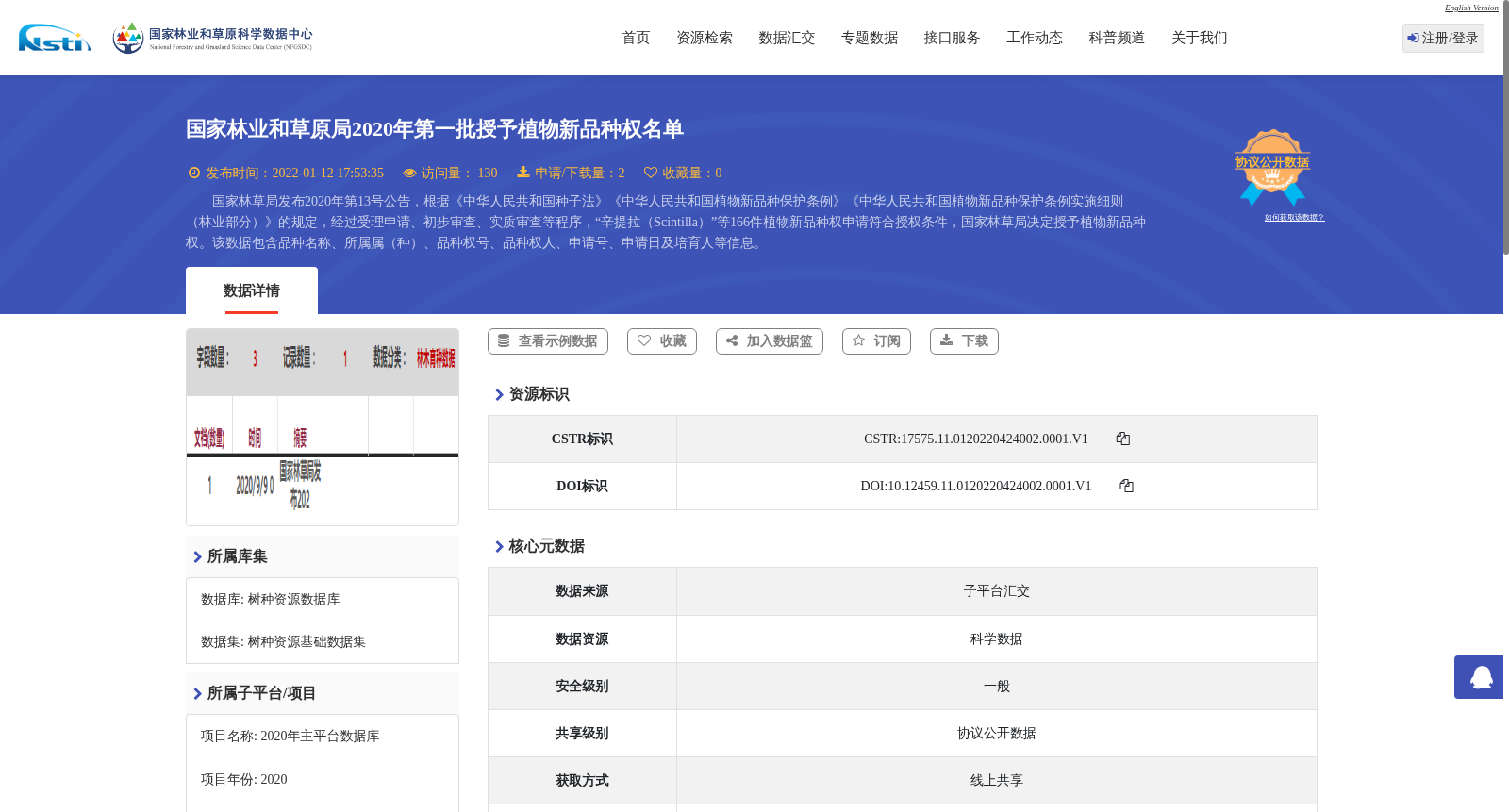
Task: Click 查看示例数据 button
Action: coord(548,341)
